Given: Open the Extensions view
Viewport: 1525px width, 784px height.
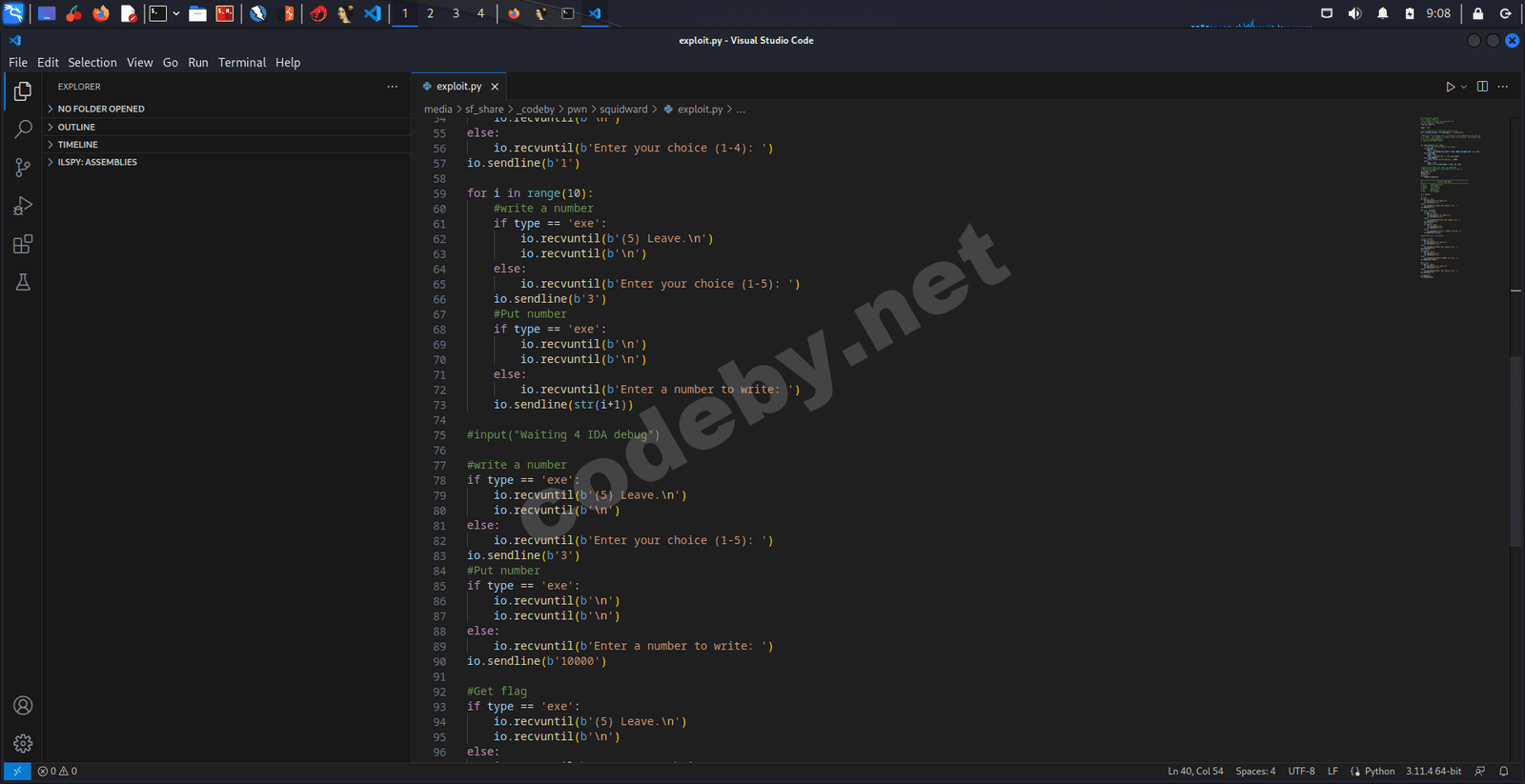Looking at the screenshot, I should click(23, 245).
